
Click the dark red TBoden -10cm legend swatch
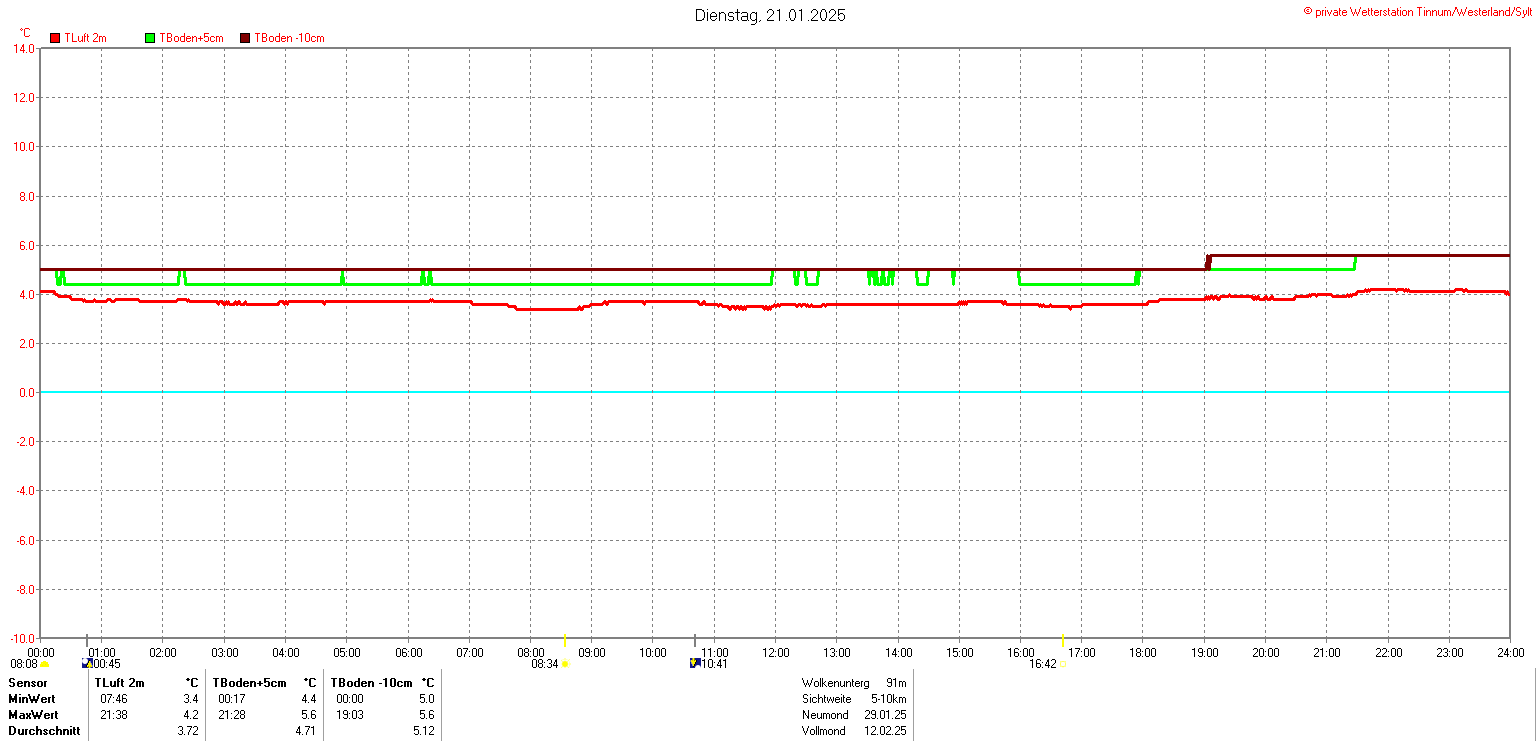pos(245,38)
